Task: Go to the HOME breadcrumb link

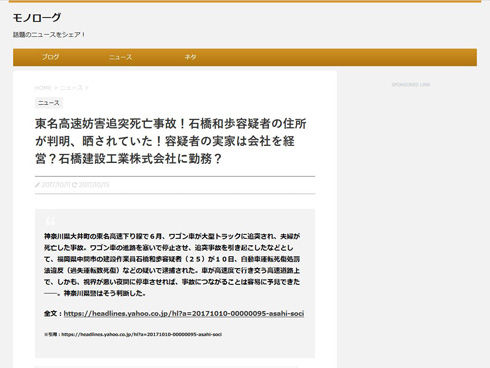Action: (x=43, y=88)
